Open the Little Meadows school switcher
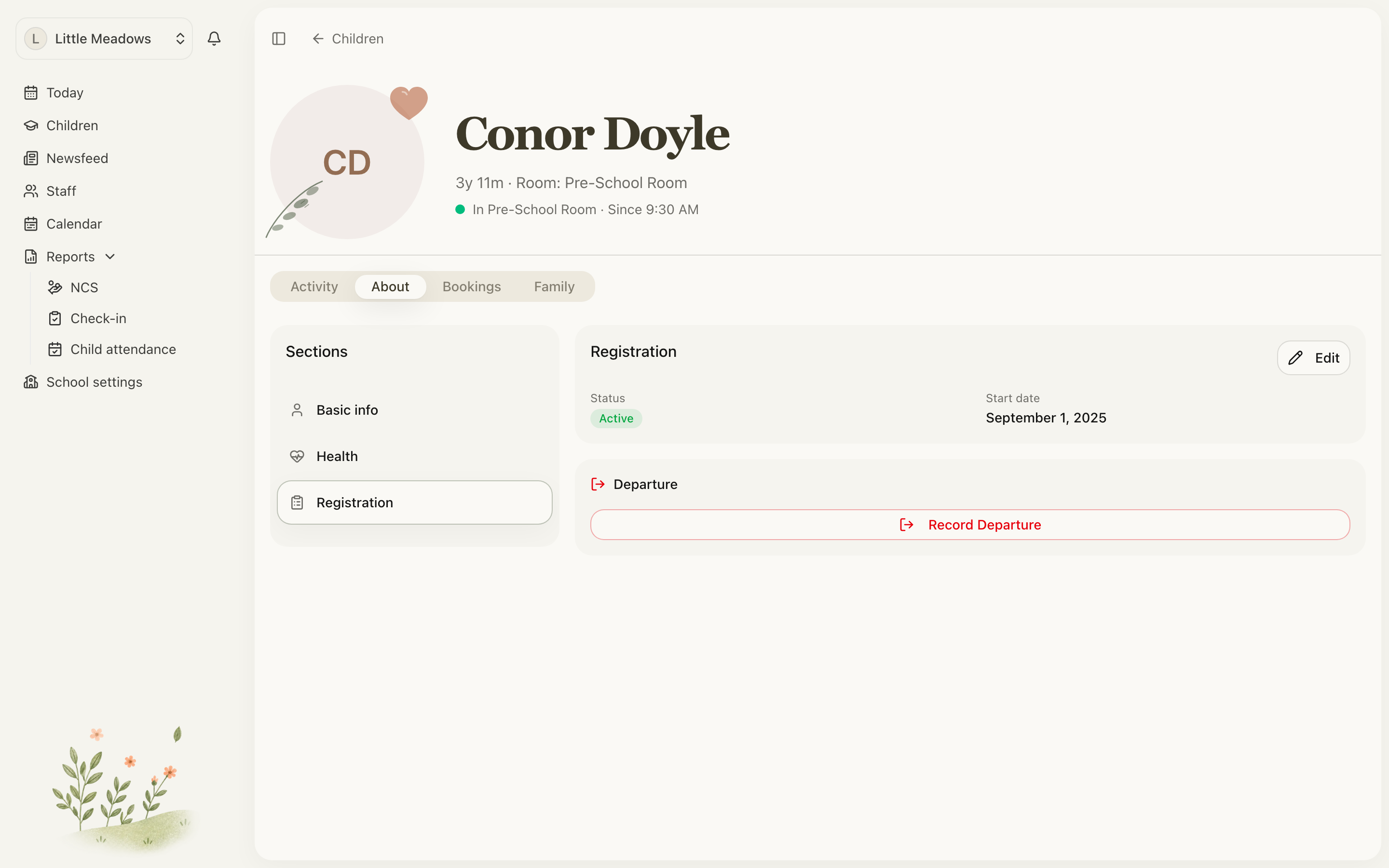The height and width of the screenshot is (868, 1389). [104, 39]
